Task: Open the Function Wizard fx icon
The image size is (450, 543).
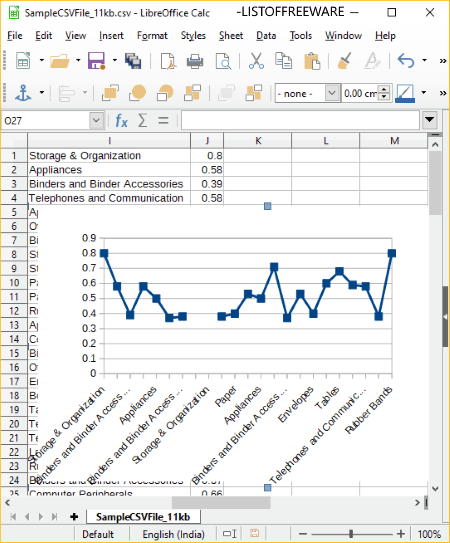Action: [121, 121]
